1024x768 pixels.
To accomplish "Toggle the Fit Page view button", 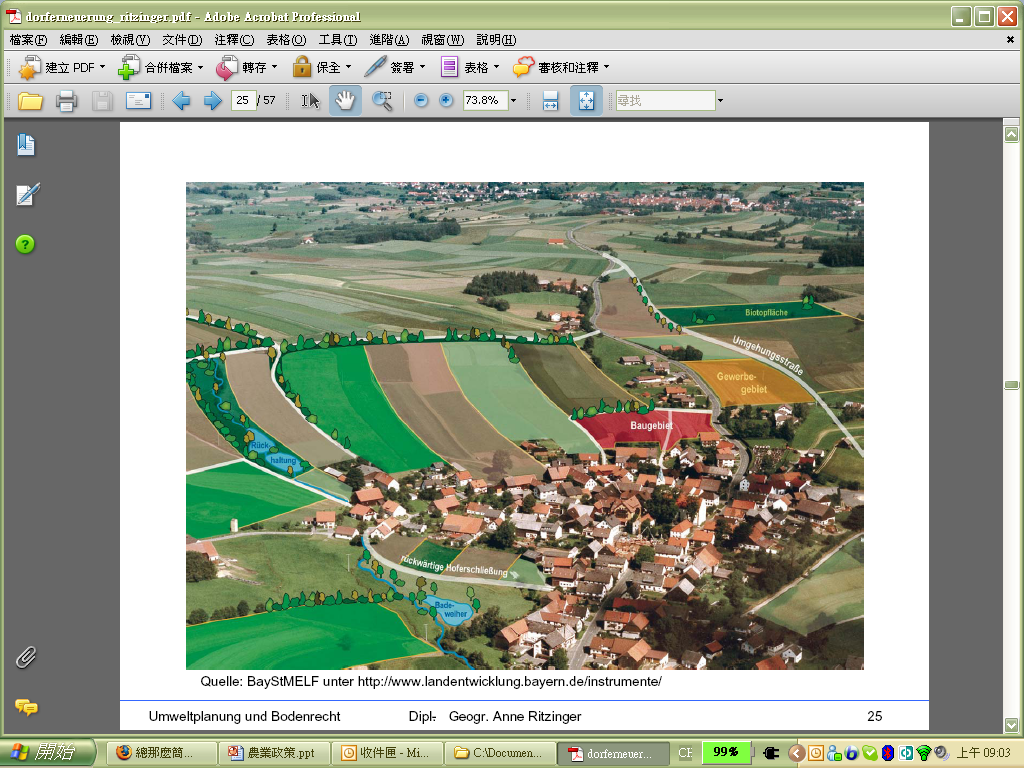I will coord(586,100).
